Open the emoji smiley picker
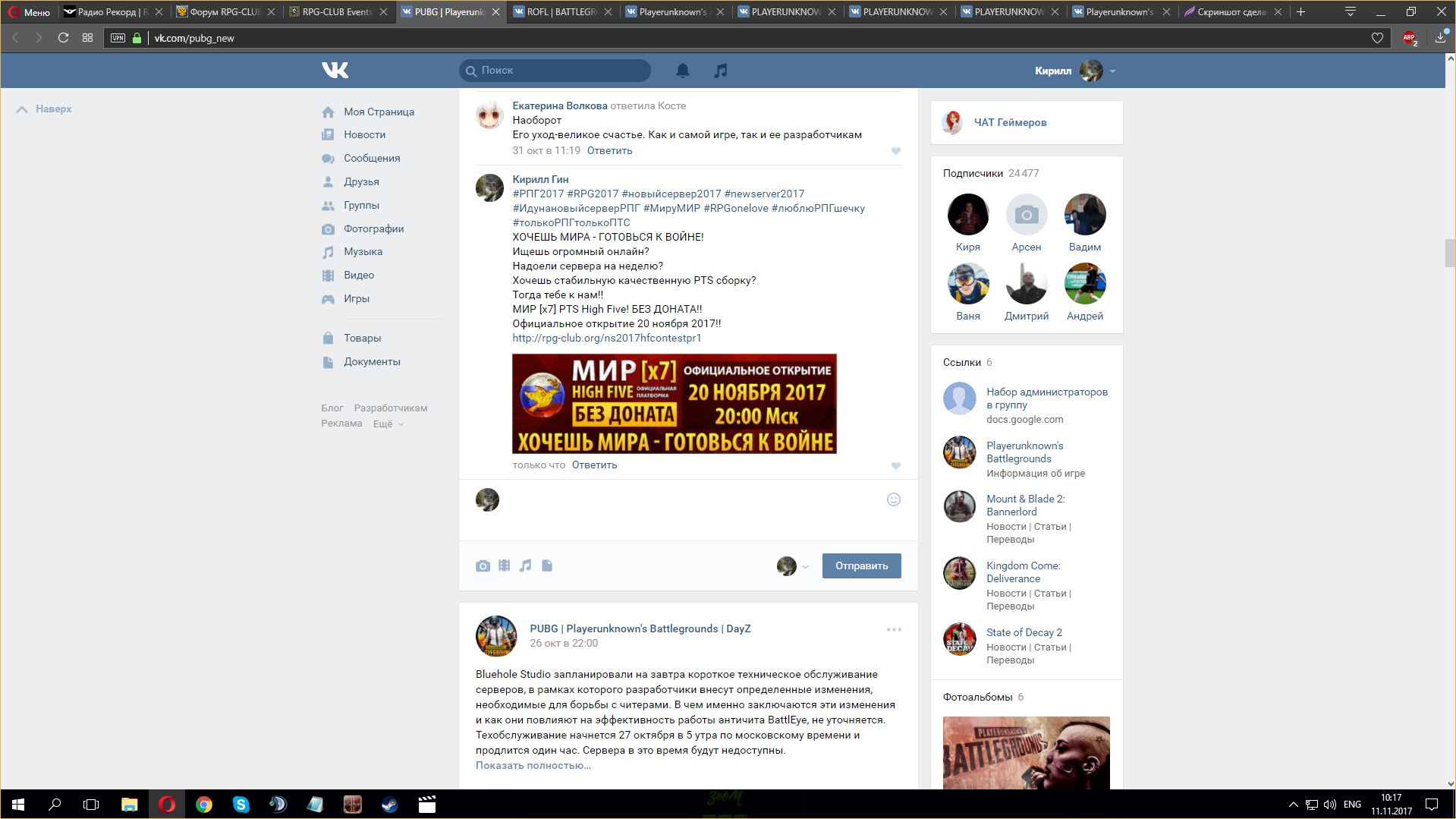 point(894,499)
